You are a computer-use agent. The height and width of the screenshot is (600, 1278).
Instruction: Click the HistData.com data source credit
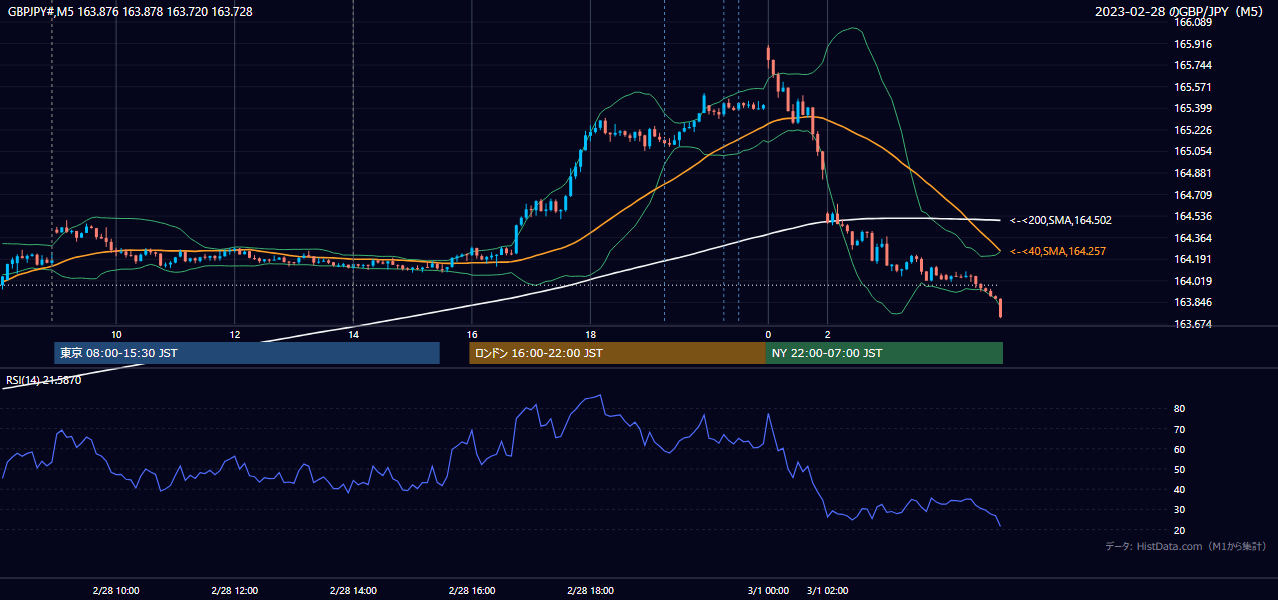[x=1185, y=546]
